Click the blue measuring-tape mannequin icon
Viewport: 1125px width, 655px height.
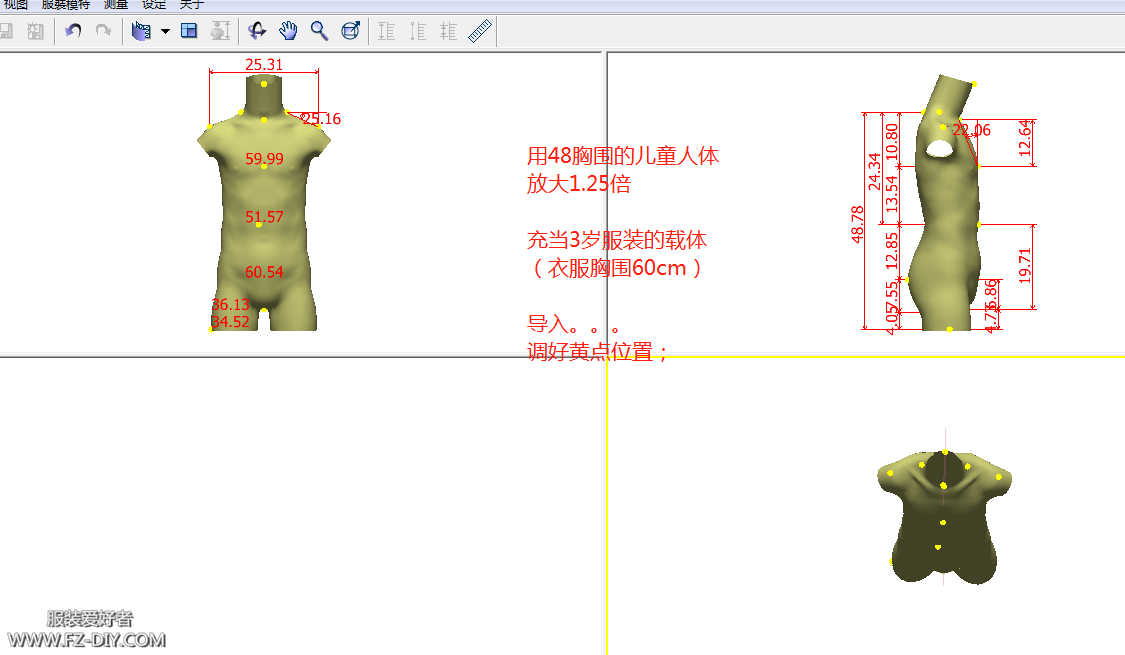tap(141, 31)
